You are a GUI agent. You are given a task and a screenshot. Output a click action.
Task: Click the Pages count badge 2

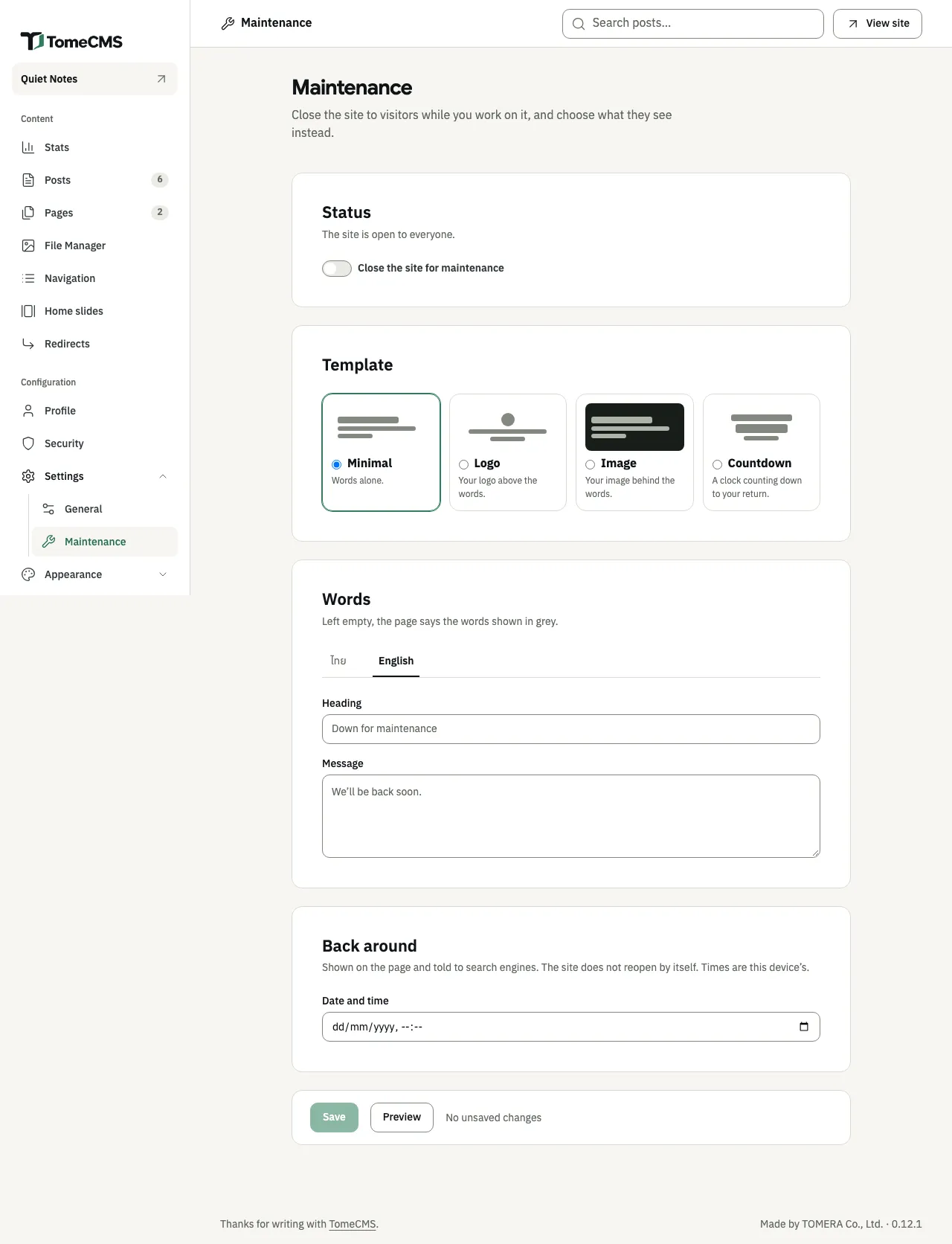point(160,213)
